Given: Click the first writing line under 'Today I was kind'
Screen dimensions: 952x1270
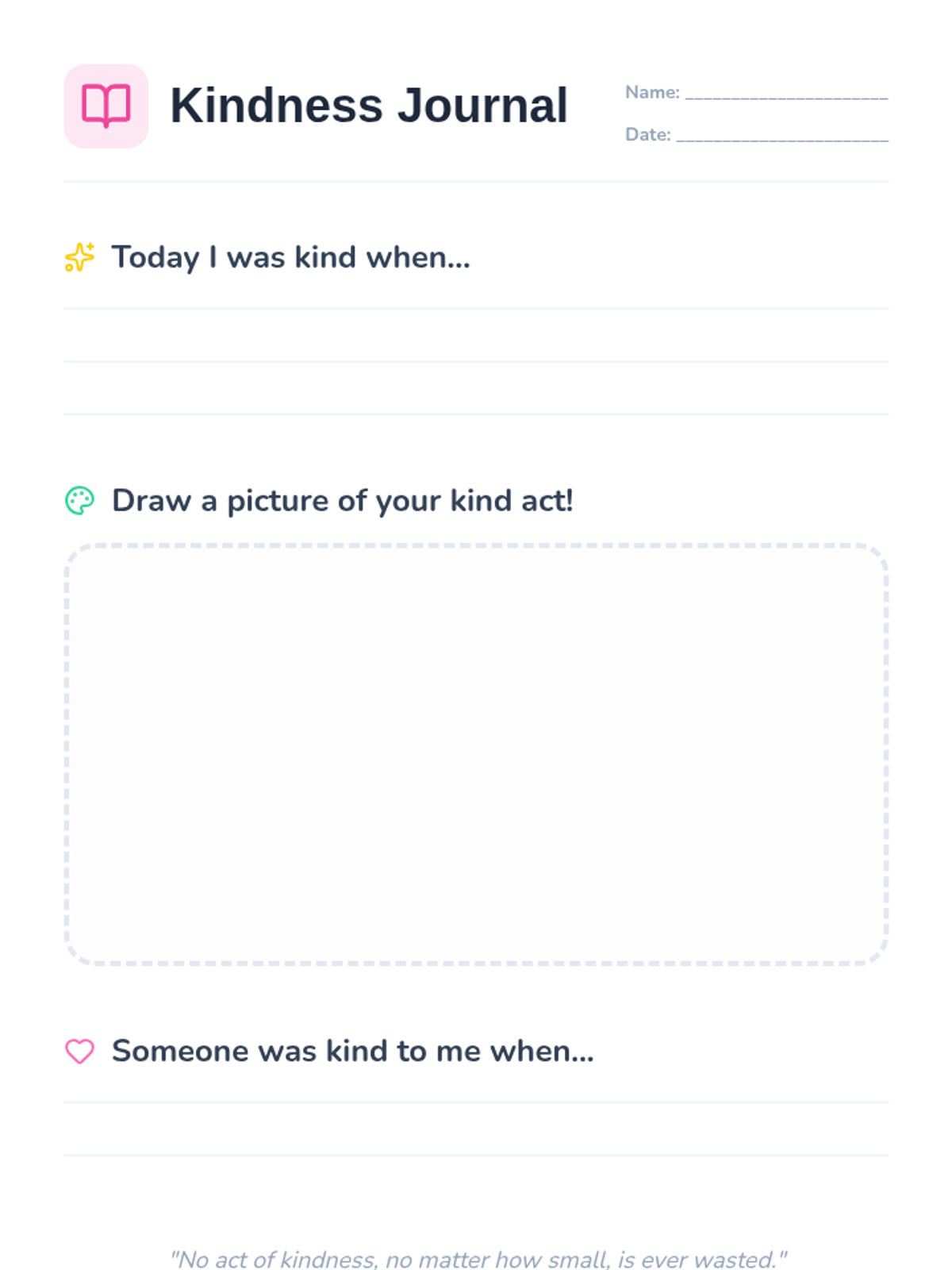Looking at the screenshot, I should pyautogui.click(x=476, y=308).
